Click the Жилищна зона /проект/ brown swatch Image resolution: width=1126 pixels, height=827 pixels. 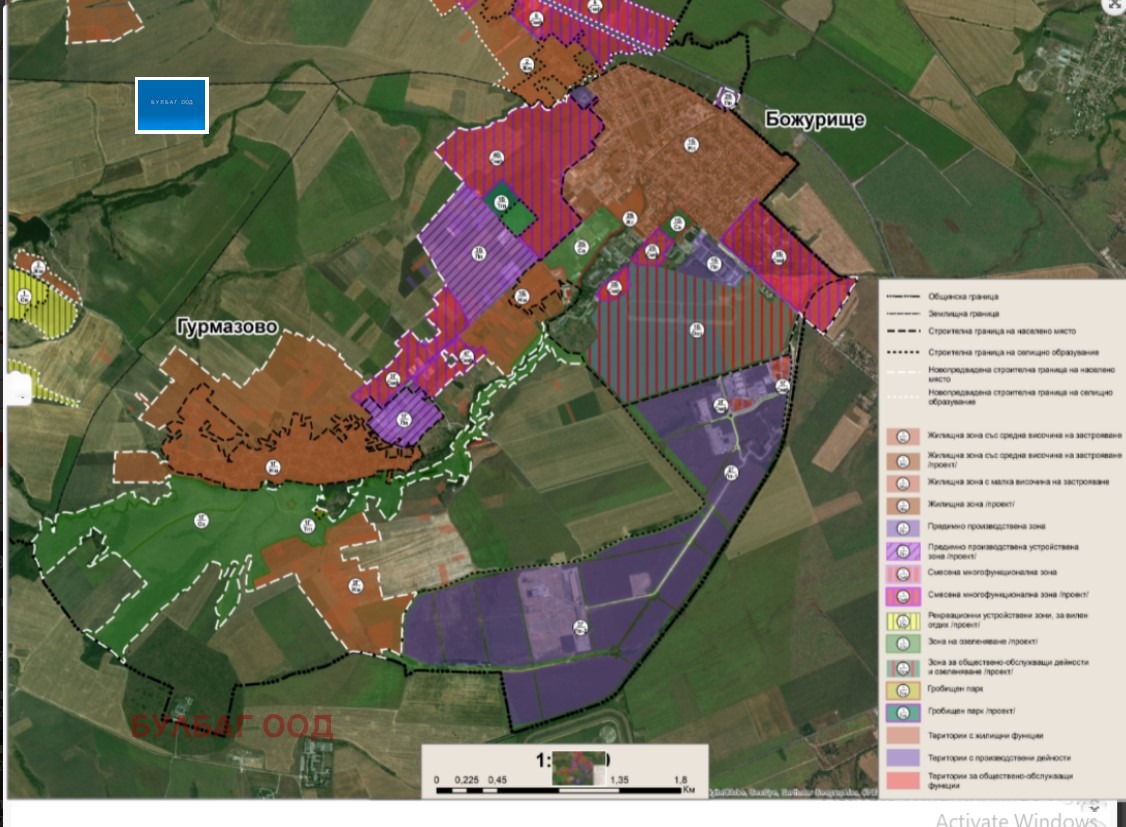point(903,506)
